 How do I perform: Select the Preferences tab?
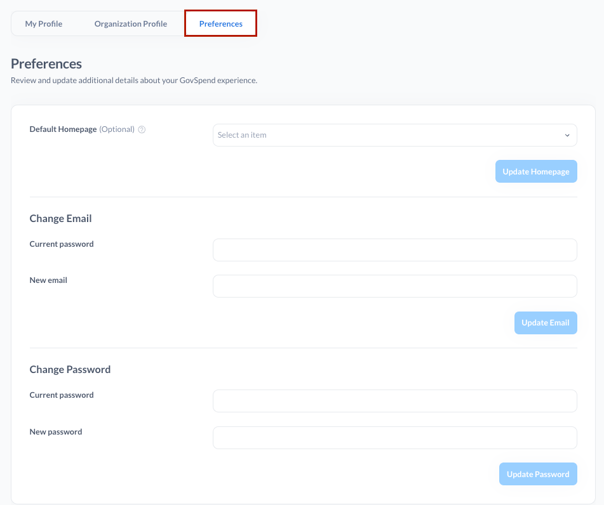[221, 24]
